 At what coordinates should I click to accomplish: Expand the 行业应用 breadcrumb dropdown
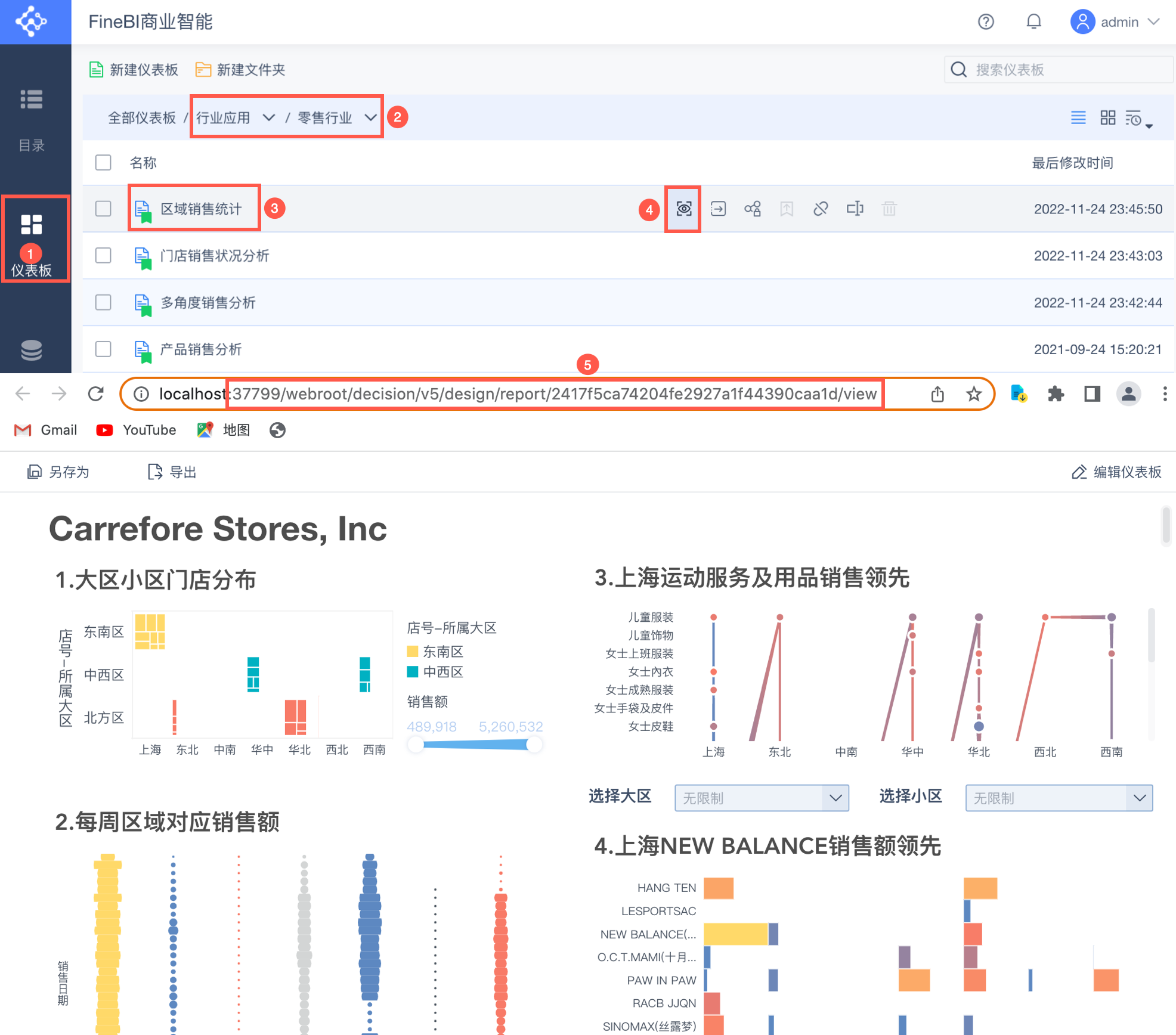[268, 117]
